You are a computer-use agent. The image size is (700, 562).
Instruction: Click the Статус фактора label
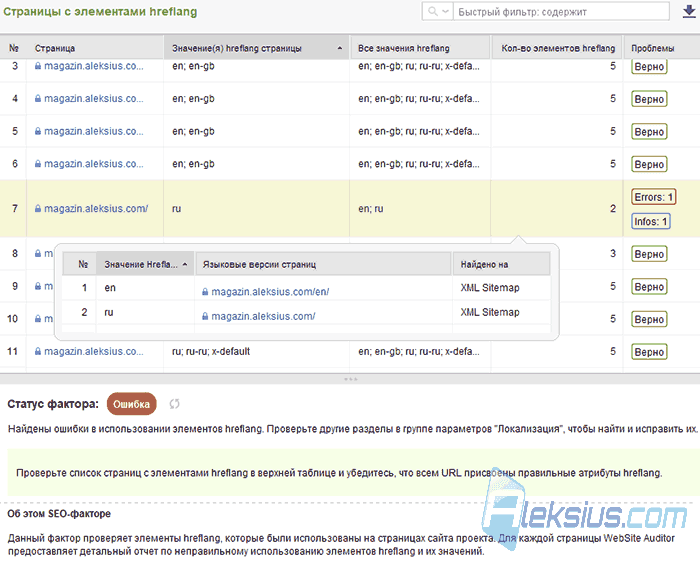click(53, 404)
